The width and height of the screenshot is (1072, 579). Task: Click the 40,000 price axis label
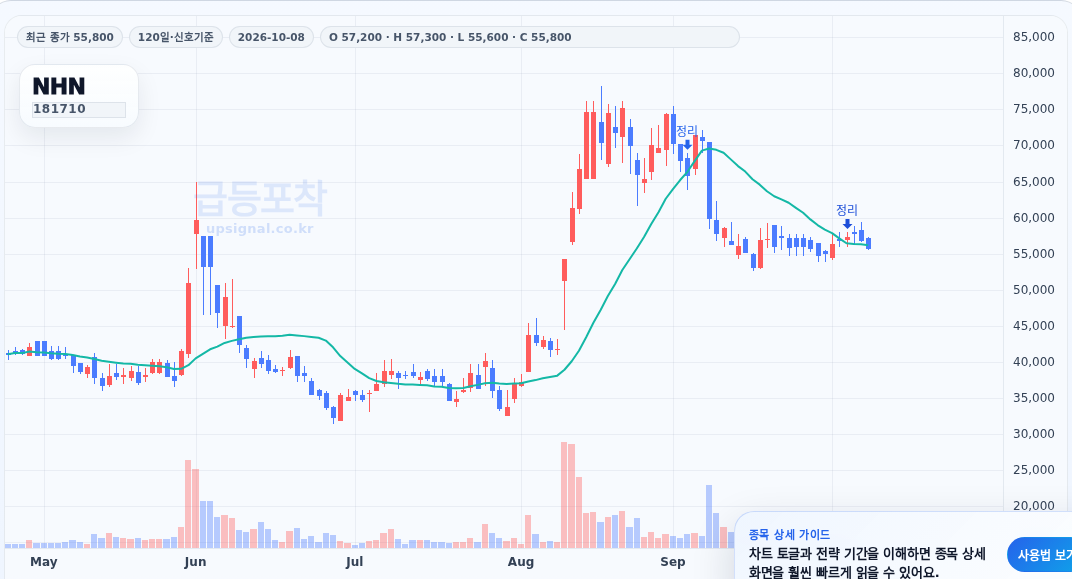1034,362
